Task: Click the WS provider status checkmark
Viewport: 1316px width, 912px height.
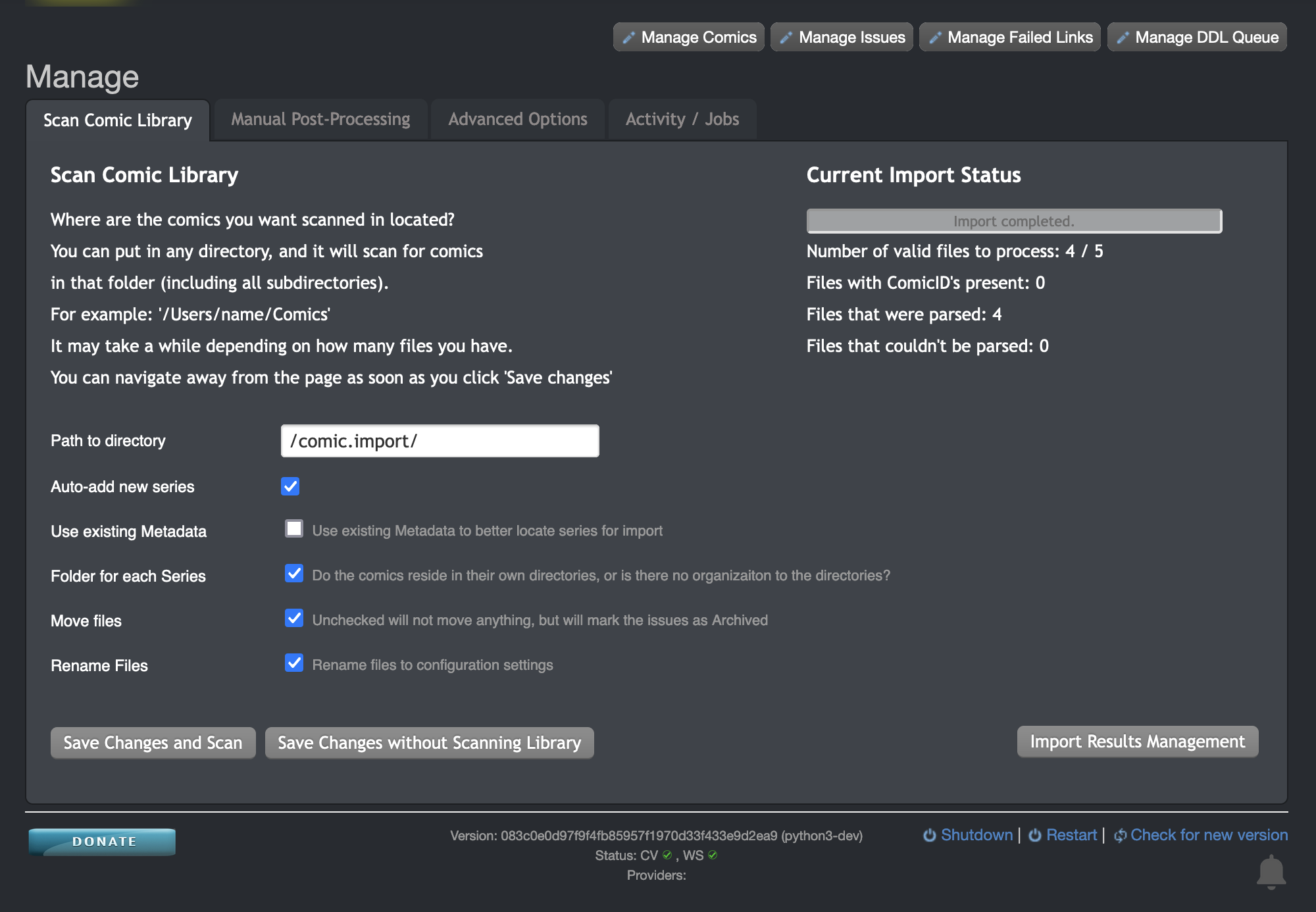Action: pos(713,855)
